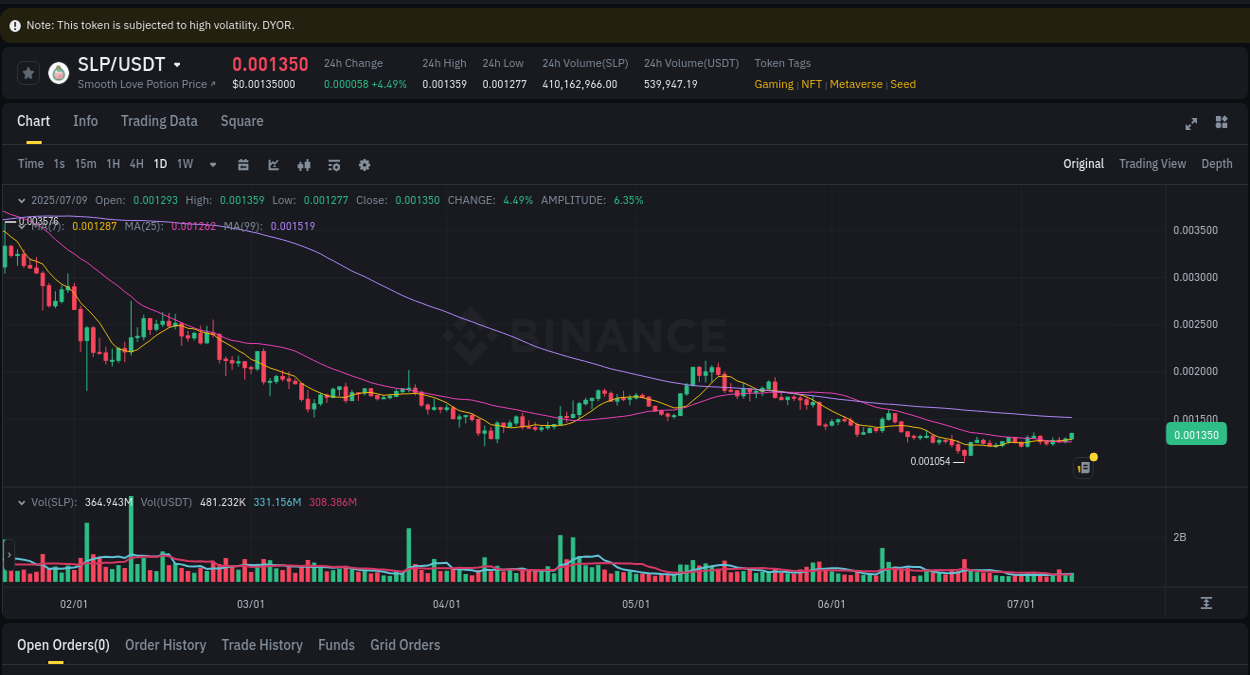The image size is (1250, 675).
Task: Click the small order icon near latest candle
Action: pos(1082,467)
